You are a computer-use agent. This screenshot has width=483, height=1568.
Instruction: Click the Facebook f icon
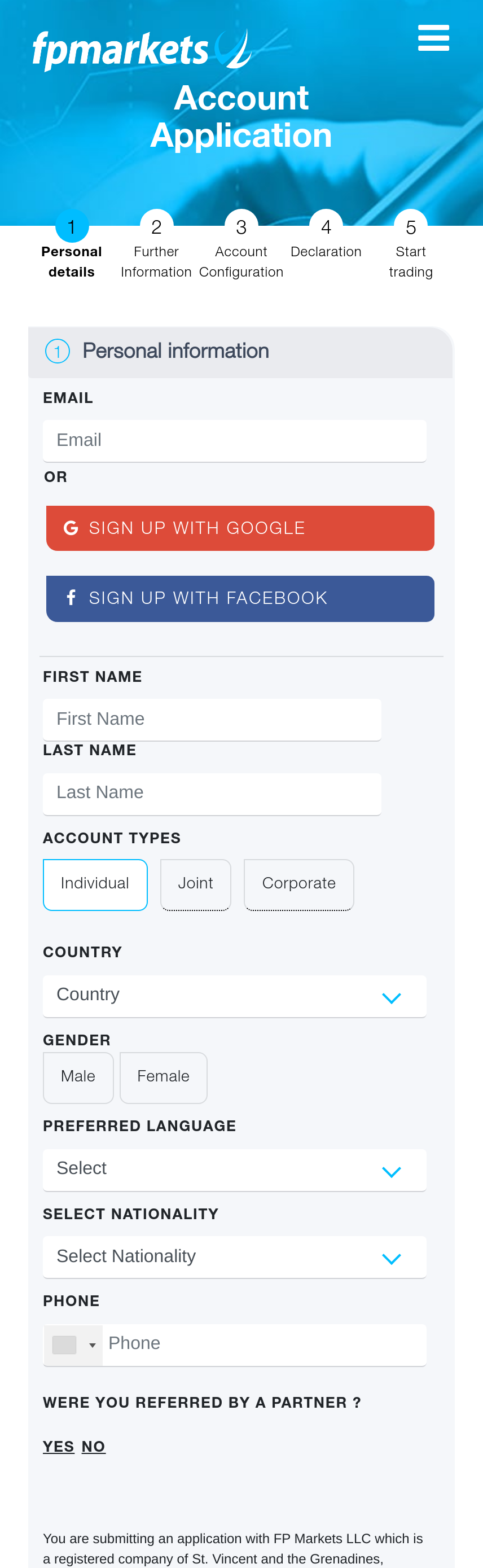pos(71,598)
